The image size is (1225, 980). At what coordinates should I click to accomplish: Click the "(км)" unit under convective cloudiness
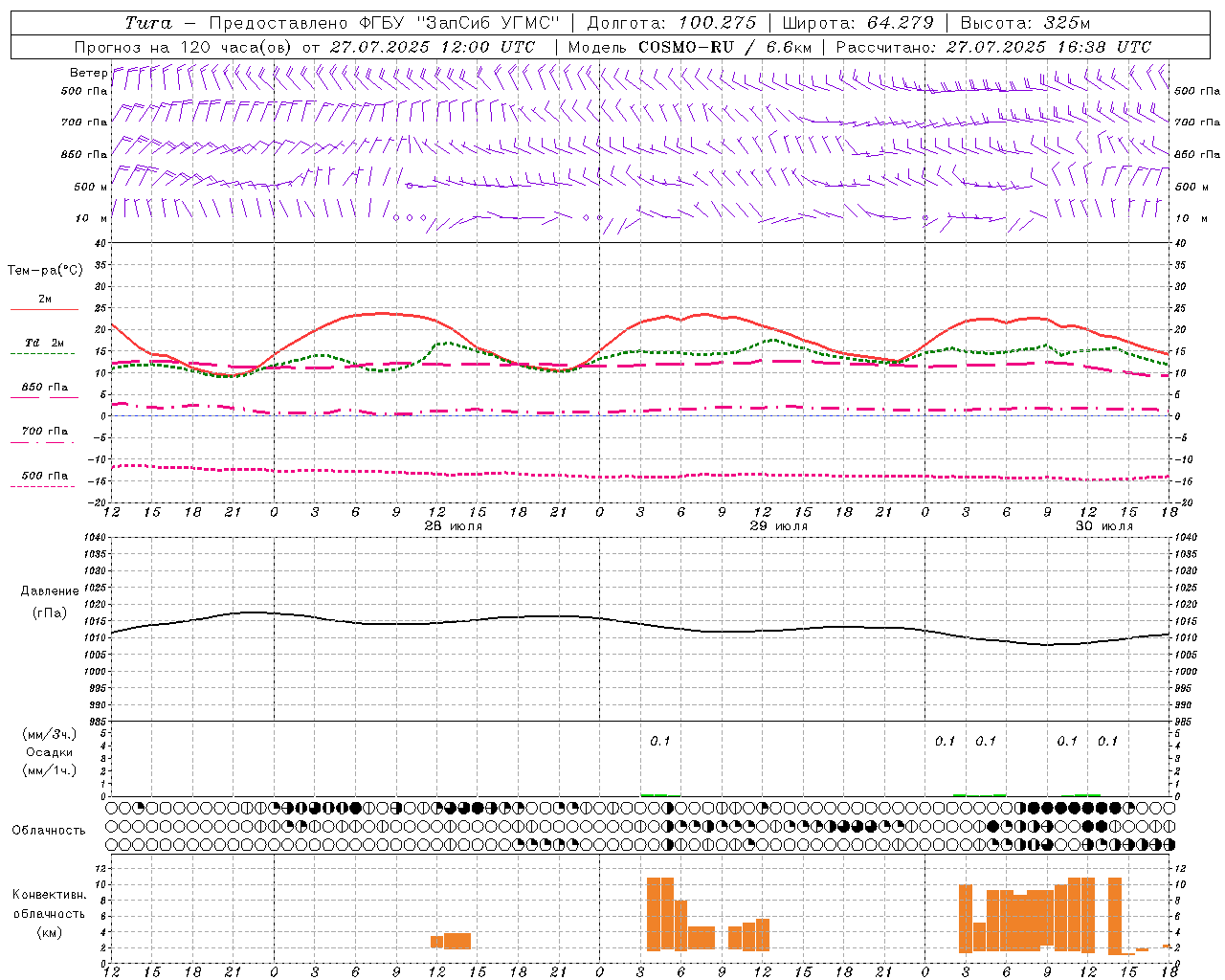pos(50,932)
